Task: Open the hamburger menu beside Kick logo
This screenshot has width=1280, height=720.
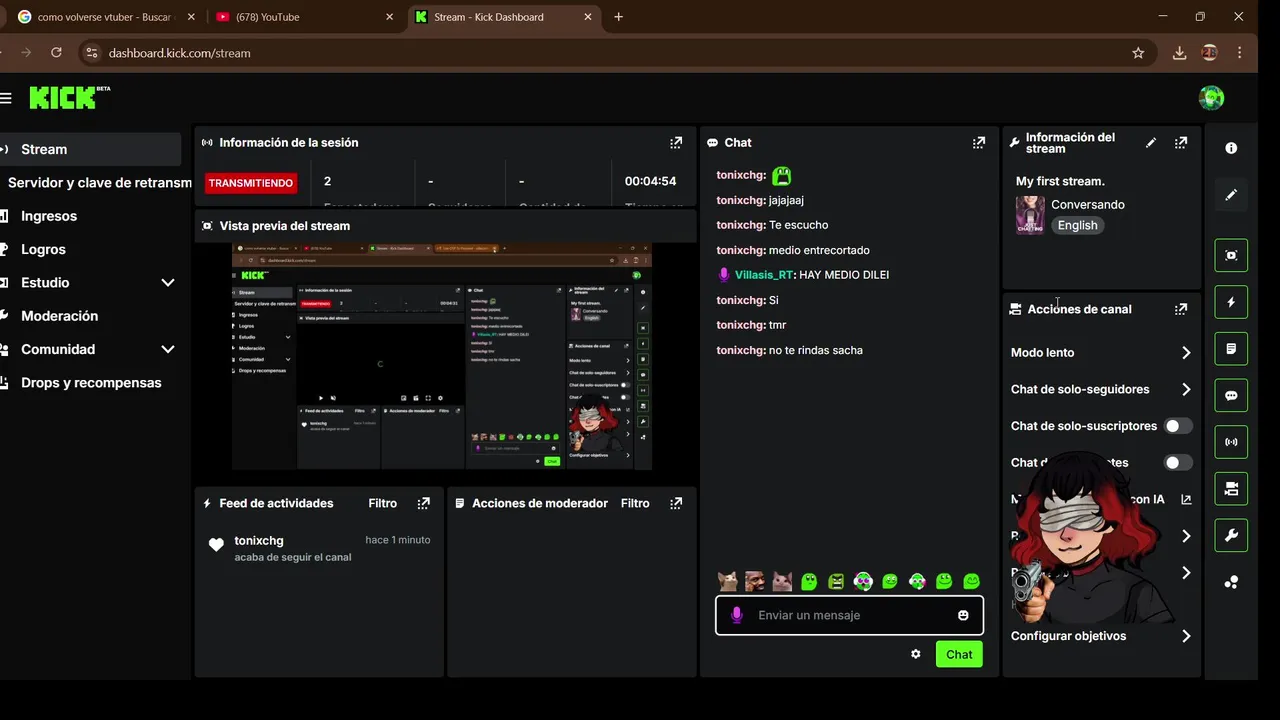Action: tap(6, 98)
